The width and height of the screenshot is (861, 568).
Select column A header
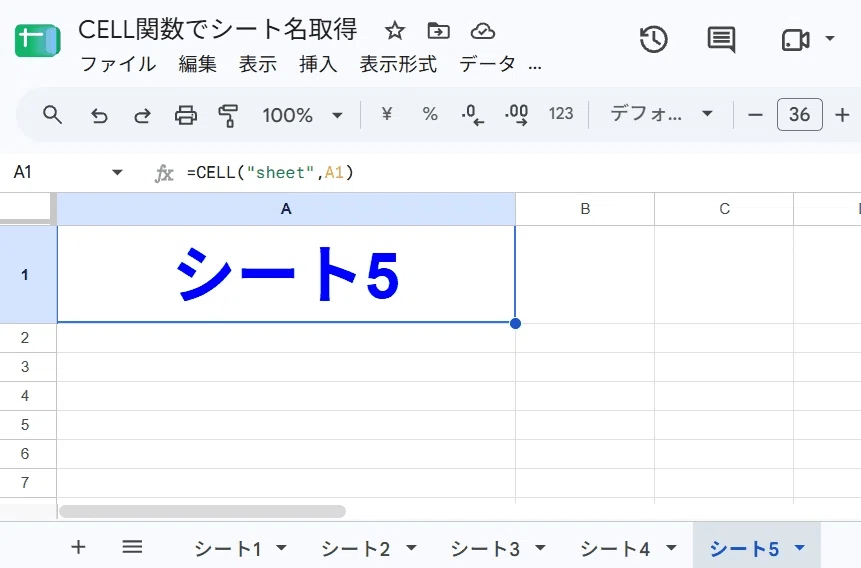click(286, 209)
